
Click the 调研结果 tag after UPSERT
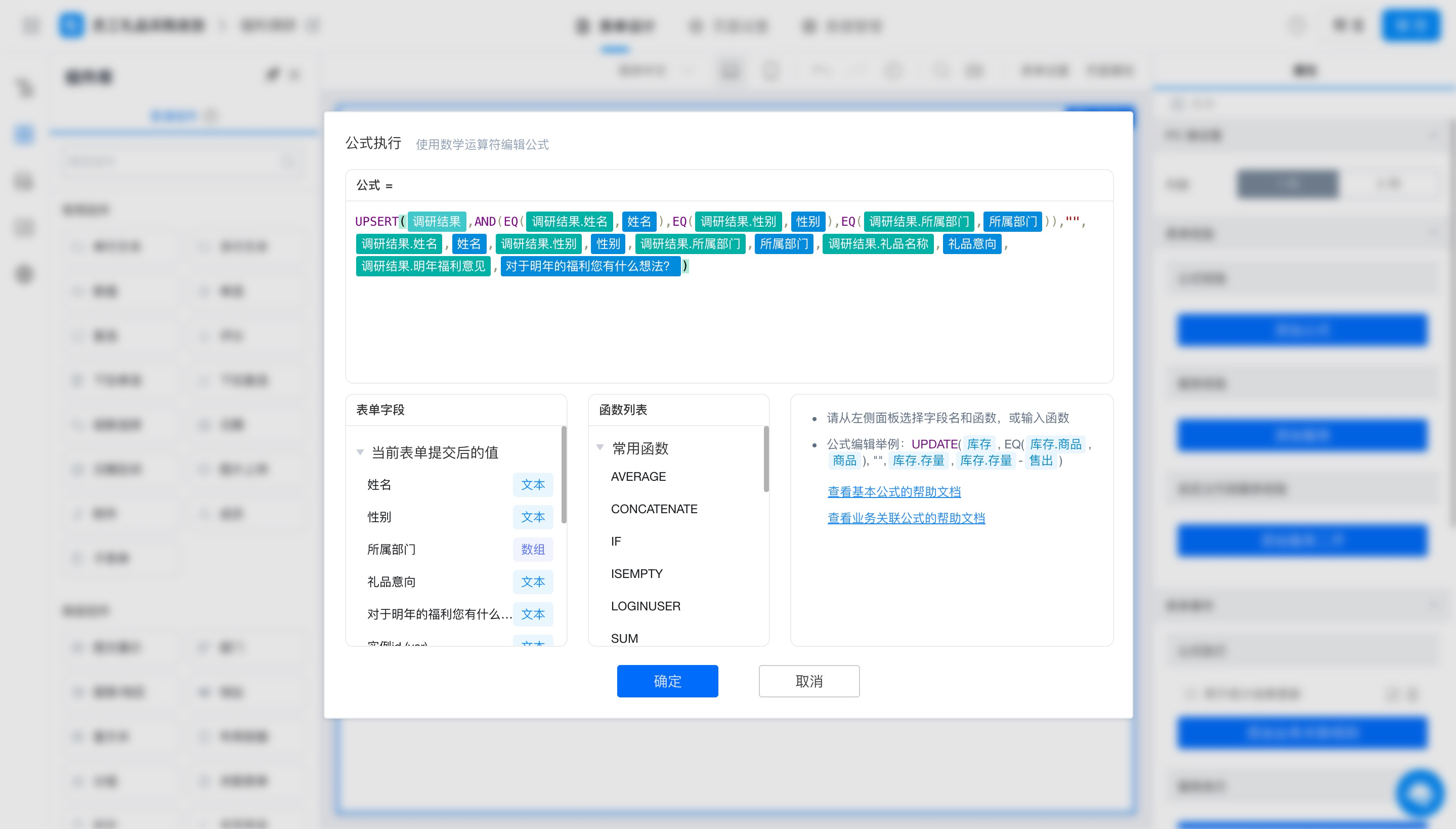(x=437, y=222)
